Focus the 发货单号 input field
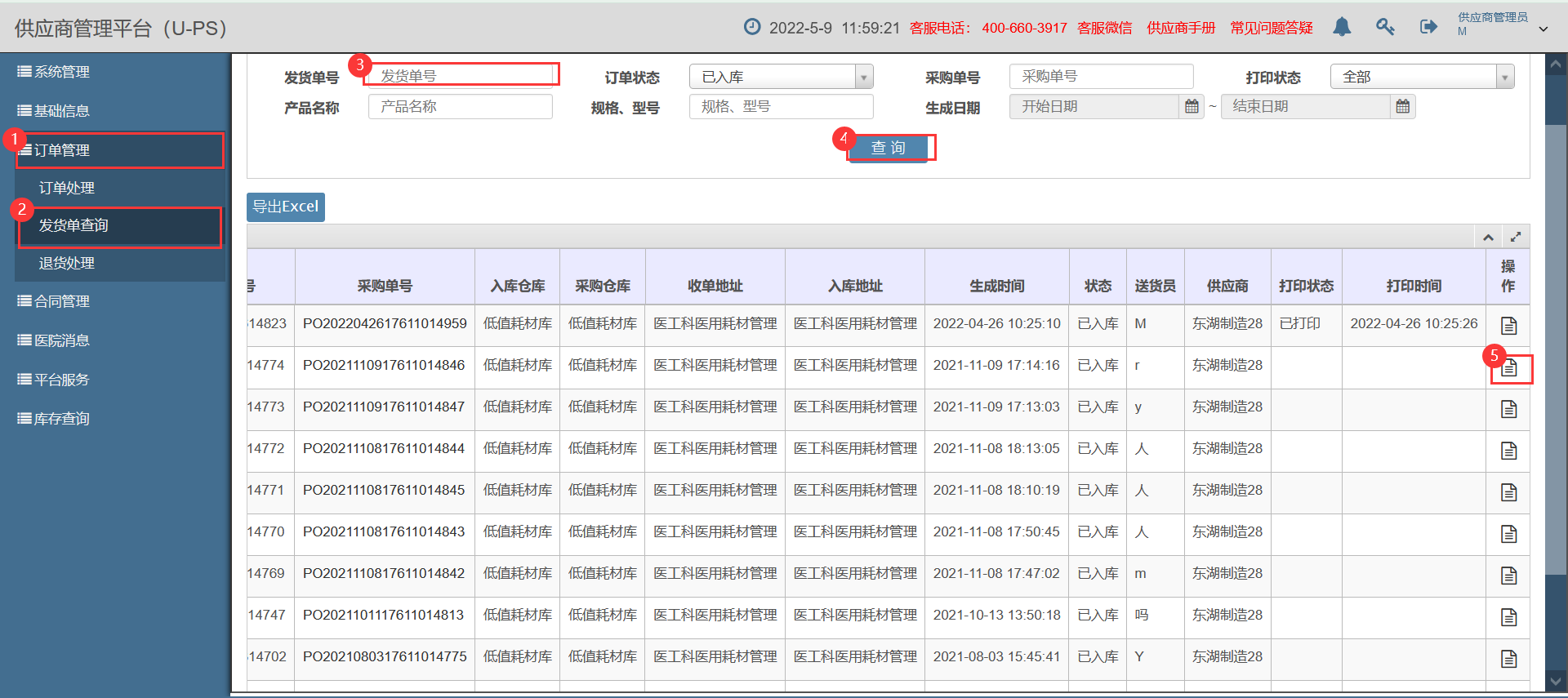 click(x=461, y=75)
